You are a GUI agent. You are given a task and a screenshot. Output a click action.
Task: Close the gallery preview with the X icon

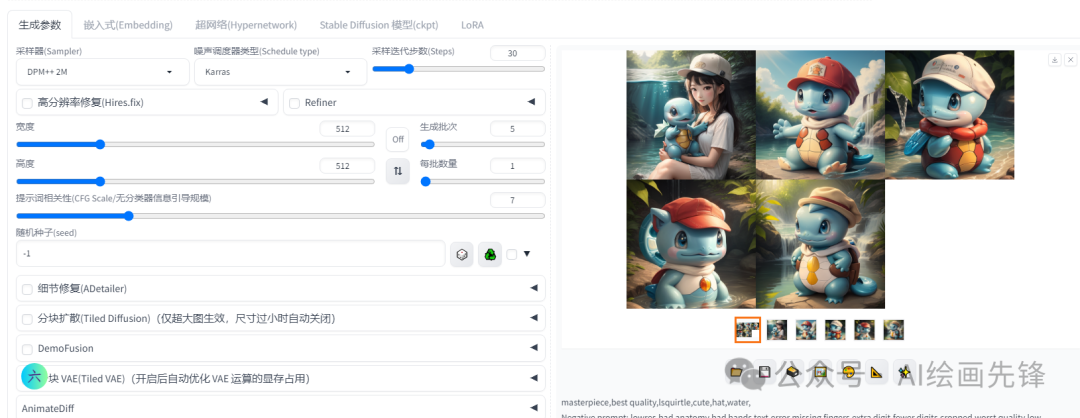pos(1070,60)
